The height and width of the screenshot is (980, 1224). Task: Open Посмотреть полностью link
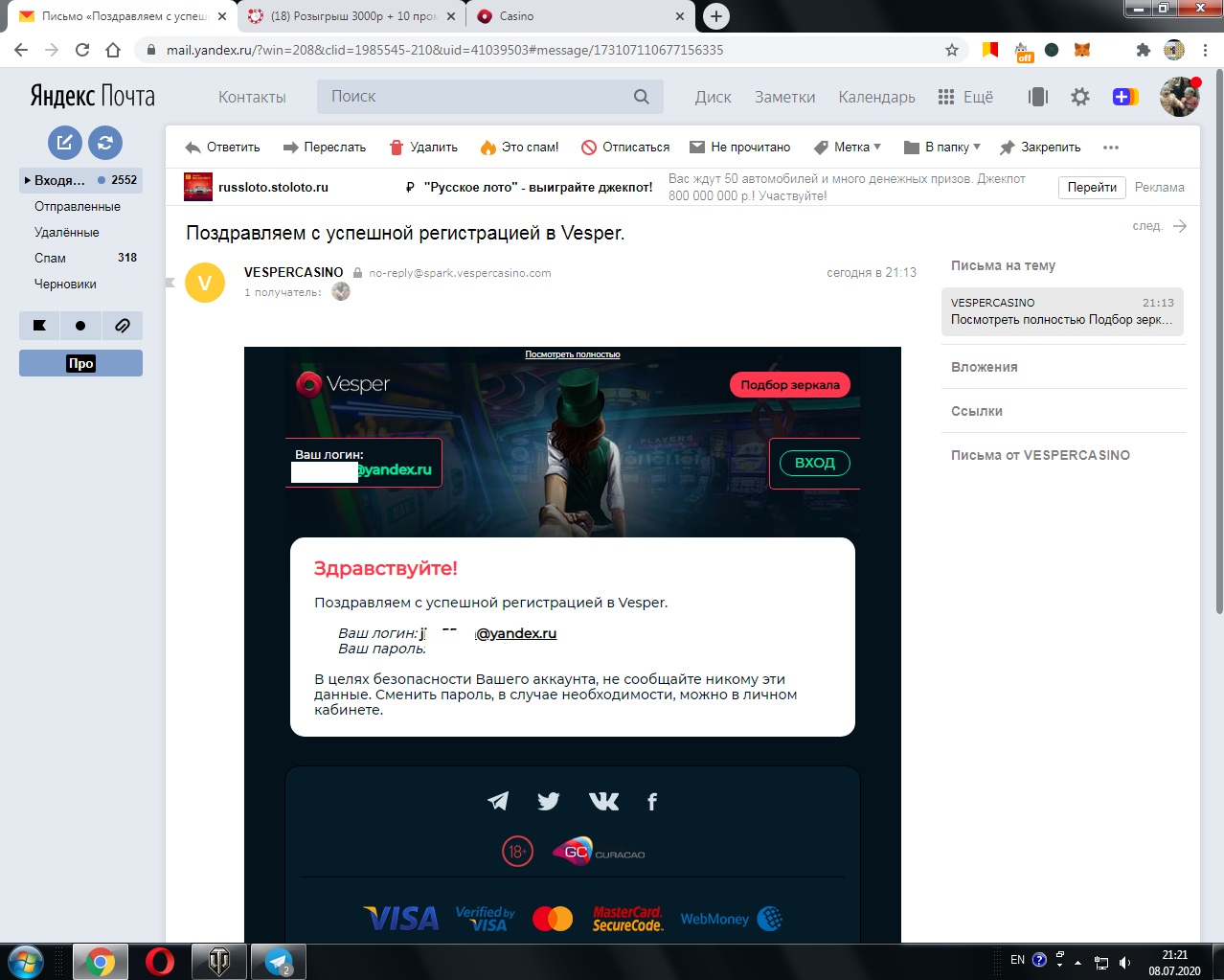pos(573,354)
